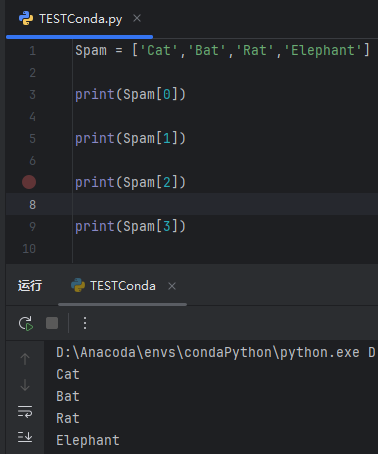Click the Python file icon on the editor tab
Image resolution: width=378 pixels, height=454 pixels.
(x=26, y=18)
